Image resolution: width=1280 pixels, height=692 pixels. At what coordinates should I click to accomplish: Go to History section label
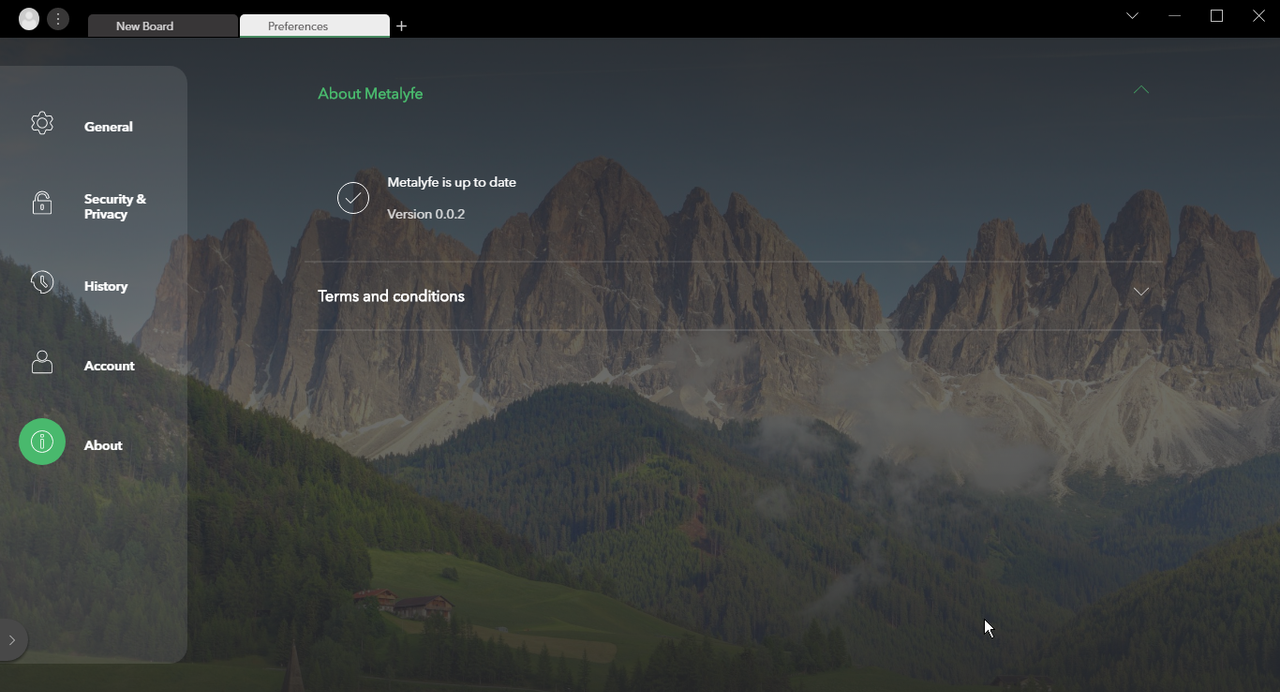point(106,286)
